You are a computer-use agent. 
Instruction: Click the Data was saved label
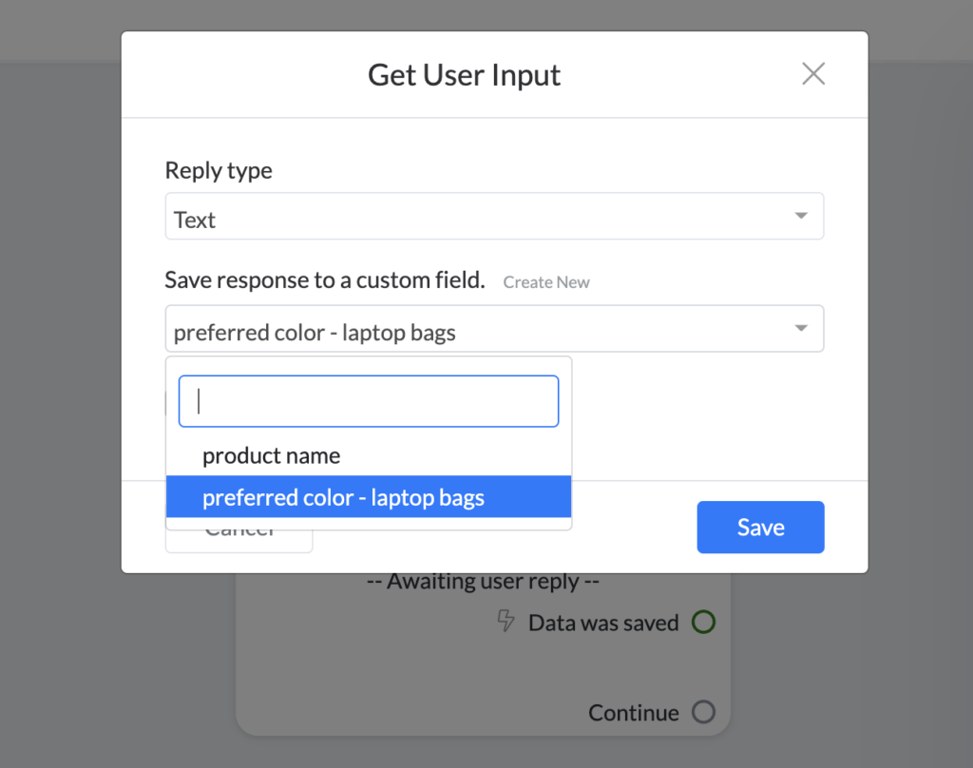(603, 623)
